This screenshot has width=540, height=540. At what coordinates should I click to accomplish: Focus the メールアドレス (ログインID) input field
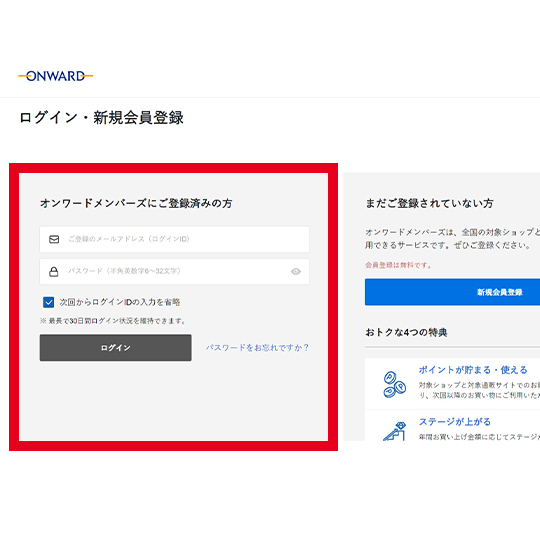(x=174, y=239)
